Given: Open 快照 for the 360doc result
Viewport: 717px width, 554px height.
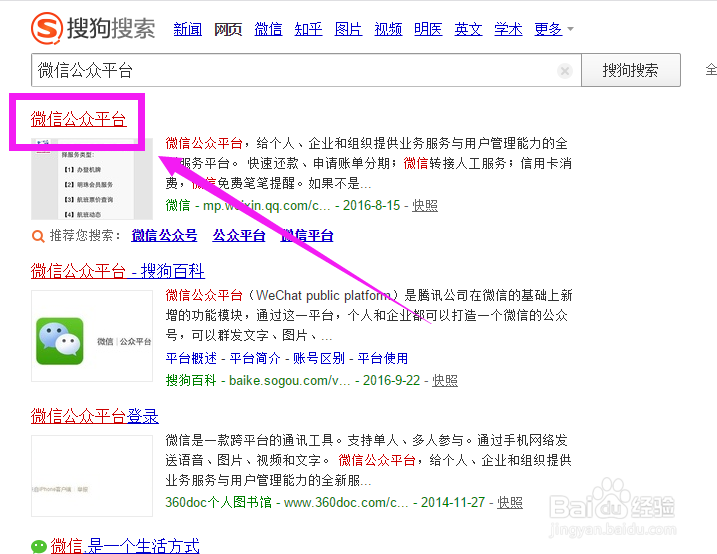Looking at the screenshot, I should pos(510,503).
